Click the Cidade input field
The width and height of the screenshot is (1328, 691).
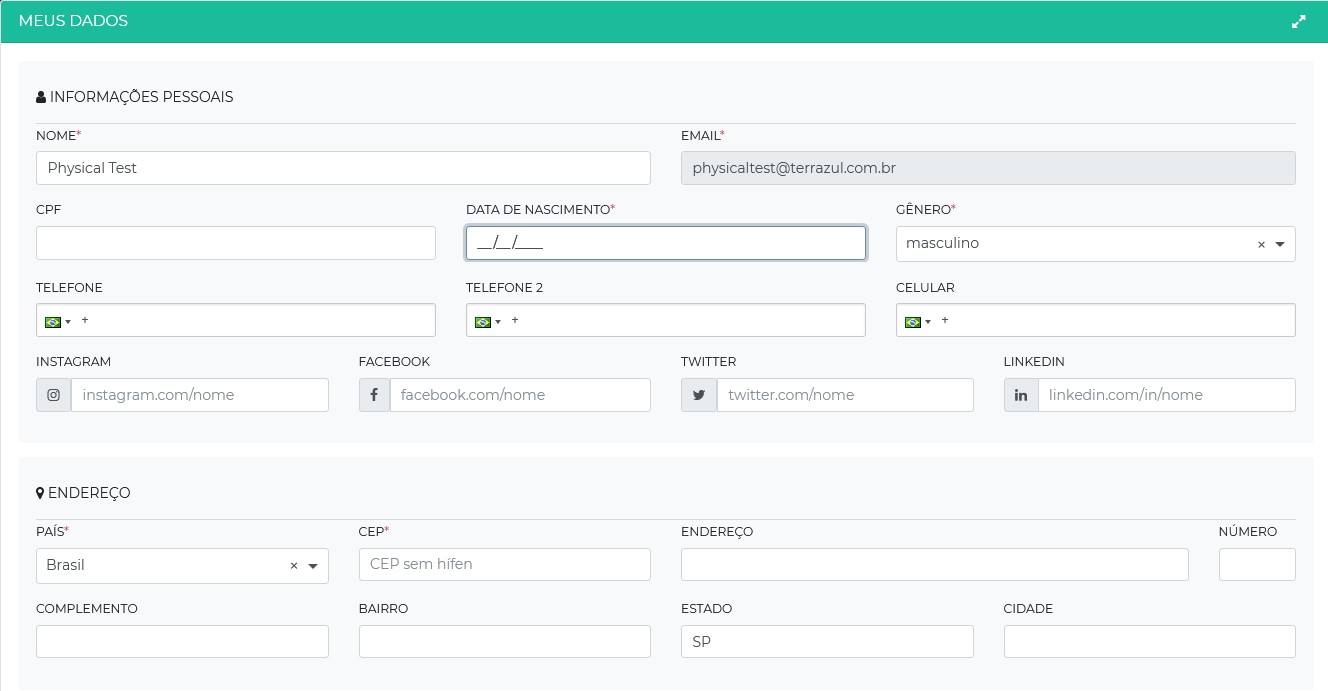click(1149, 642)
